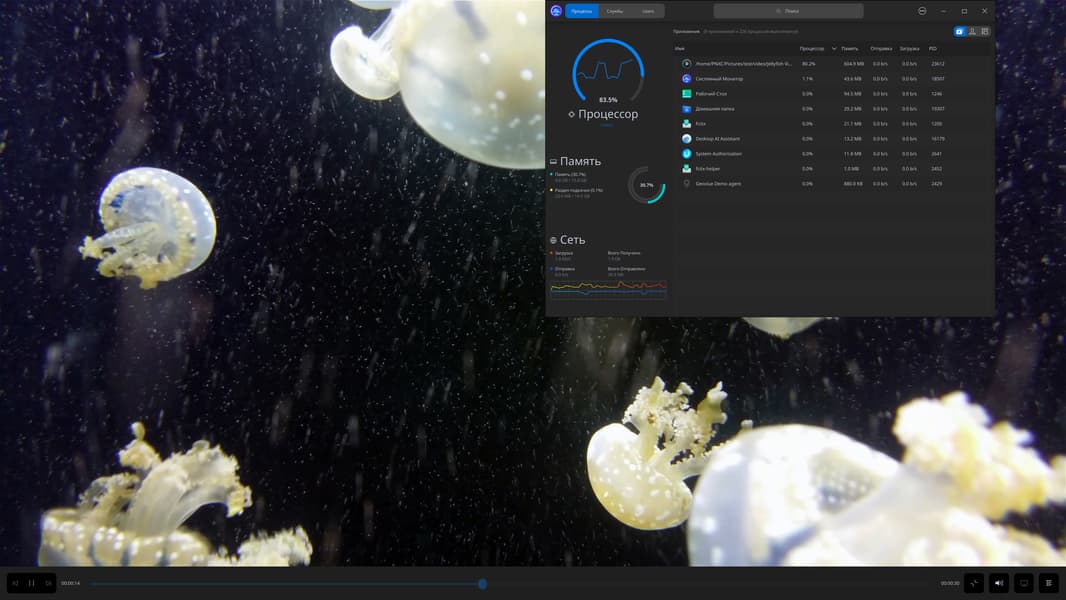This screenshot has height=600, width=1066.
Task: Show all processes filter
Action: 984,32
